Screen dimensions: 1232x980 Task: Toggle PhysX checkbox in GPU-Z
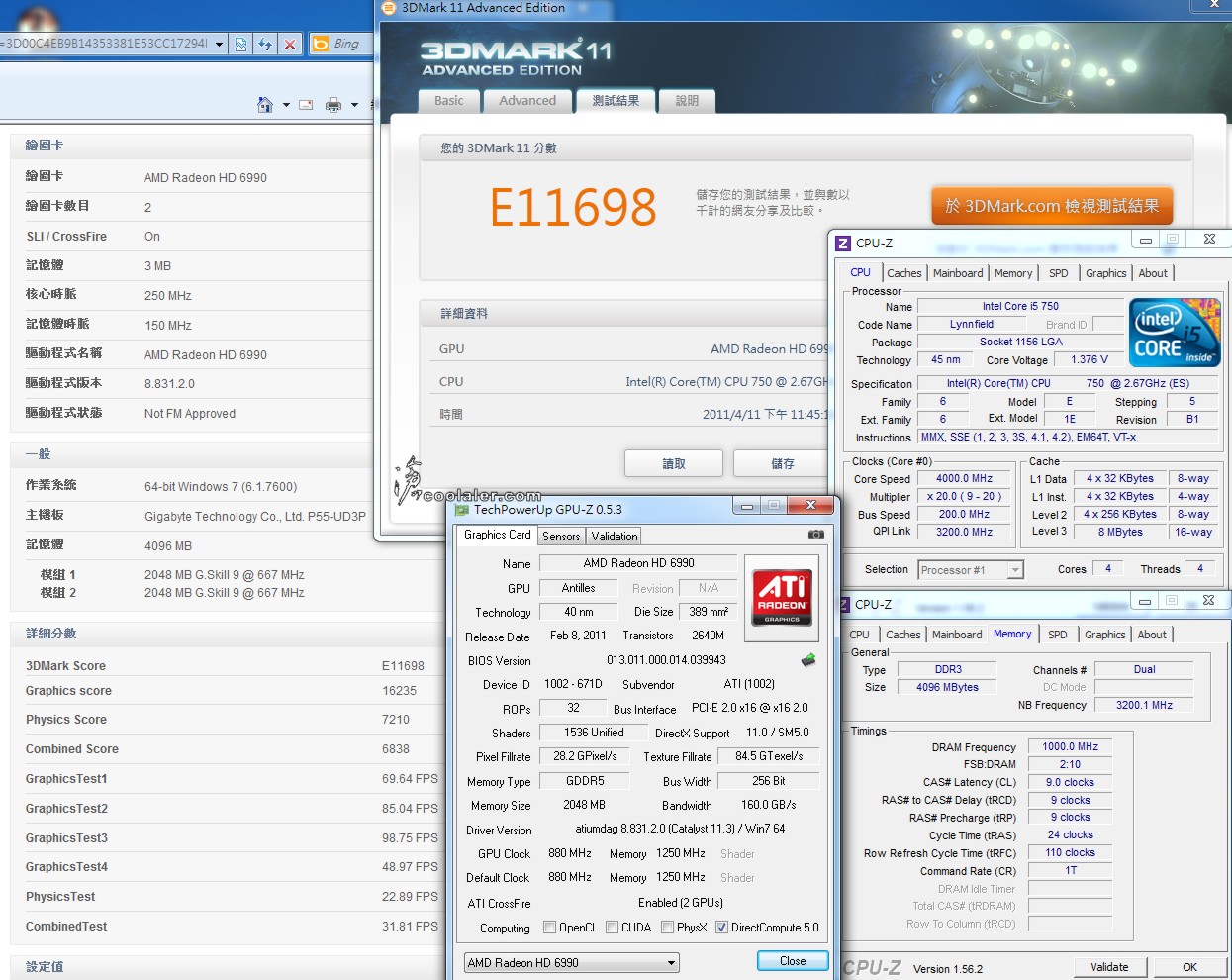tap(668, 928)
